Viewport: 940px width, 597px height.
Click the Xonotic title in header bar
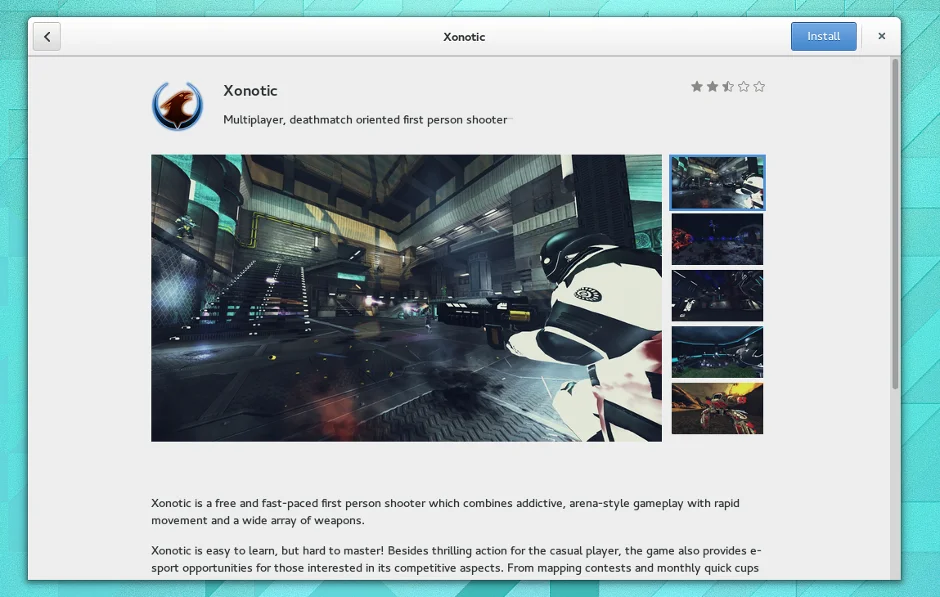click(x=464, y=37)
